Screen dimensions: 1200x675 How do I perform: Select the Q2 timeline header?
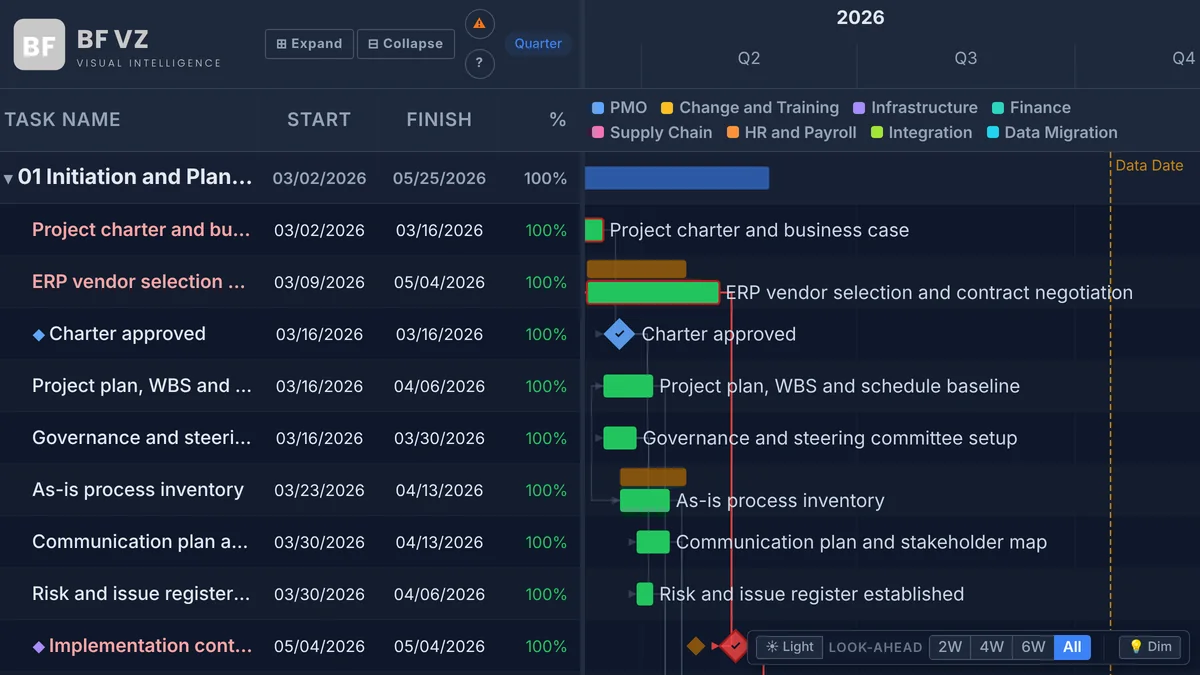[749, 58]
